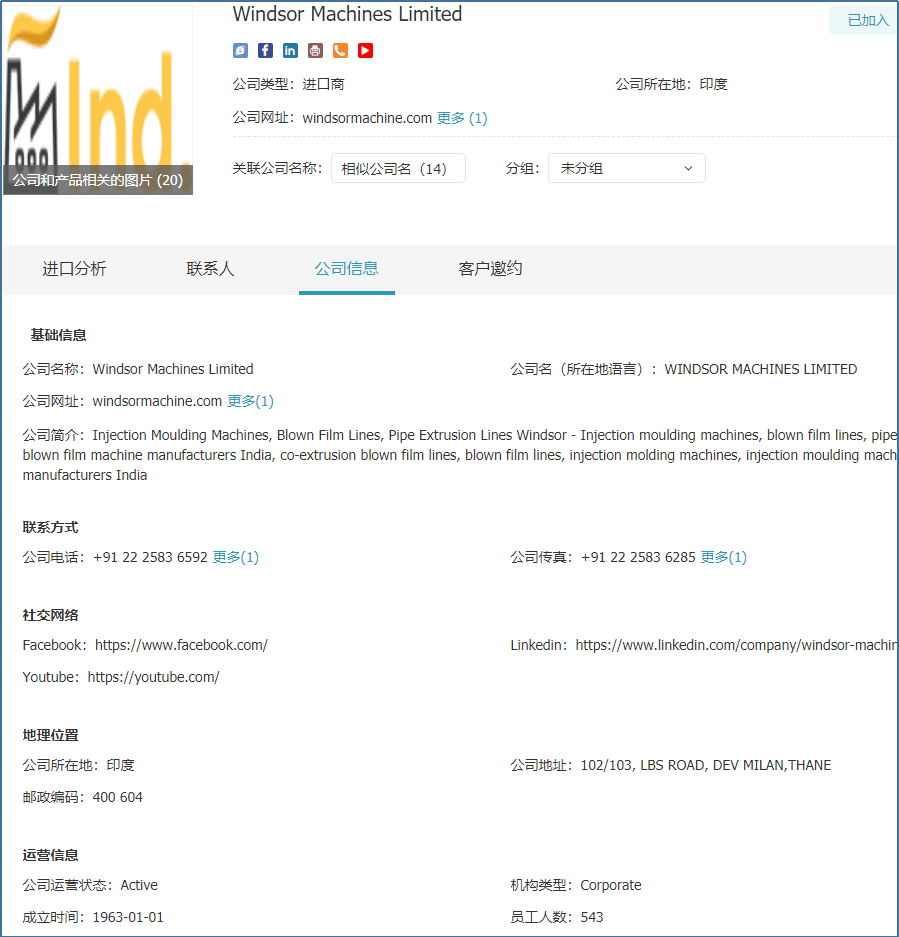Click the 联系方式 section heading
899x937 pixels.
[x=50, y=527]
